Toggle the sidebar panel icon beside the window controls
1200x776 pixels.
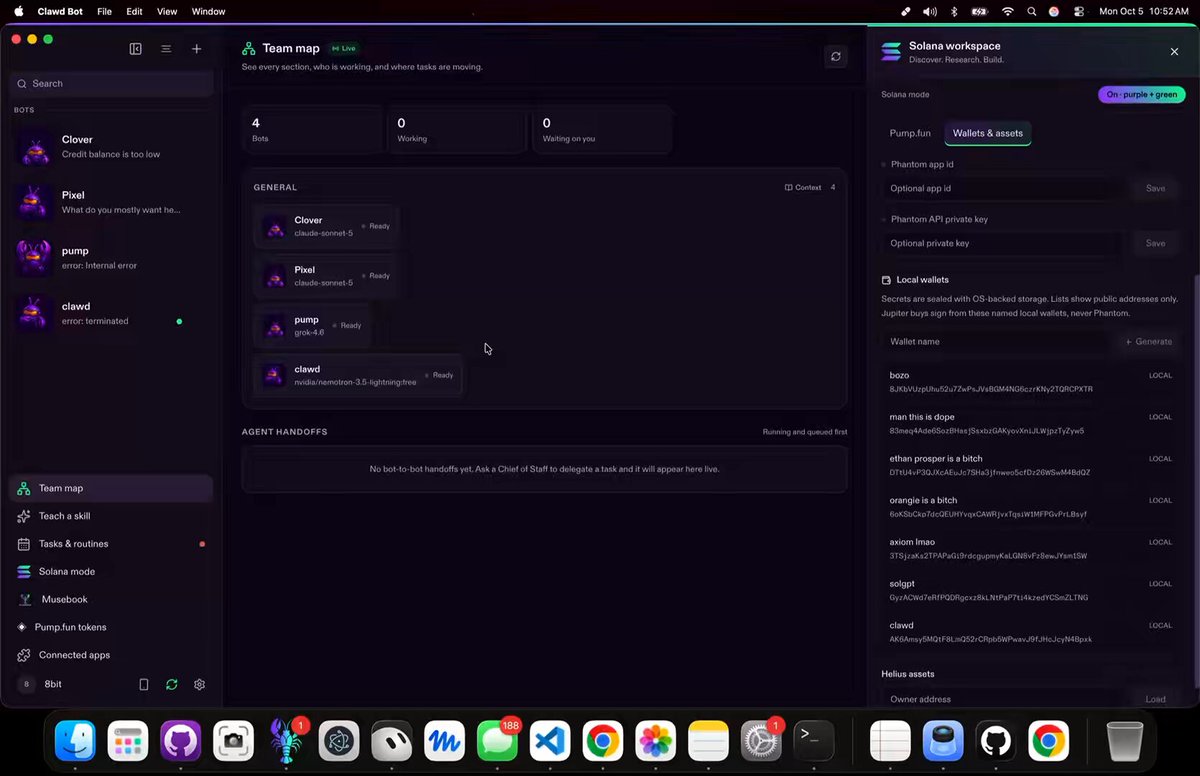click(x=136, y=49)
